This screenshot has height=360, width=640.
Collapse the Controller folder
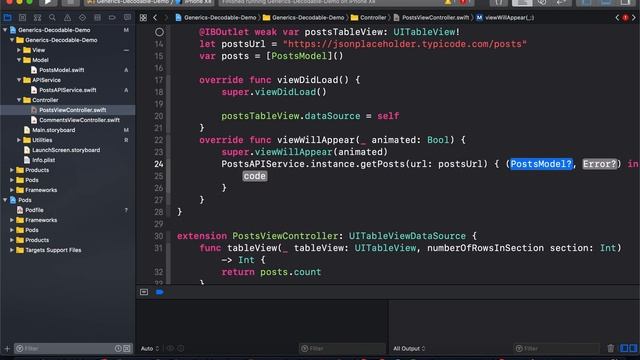click(x=19, y=100)
